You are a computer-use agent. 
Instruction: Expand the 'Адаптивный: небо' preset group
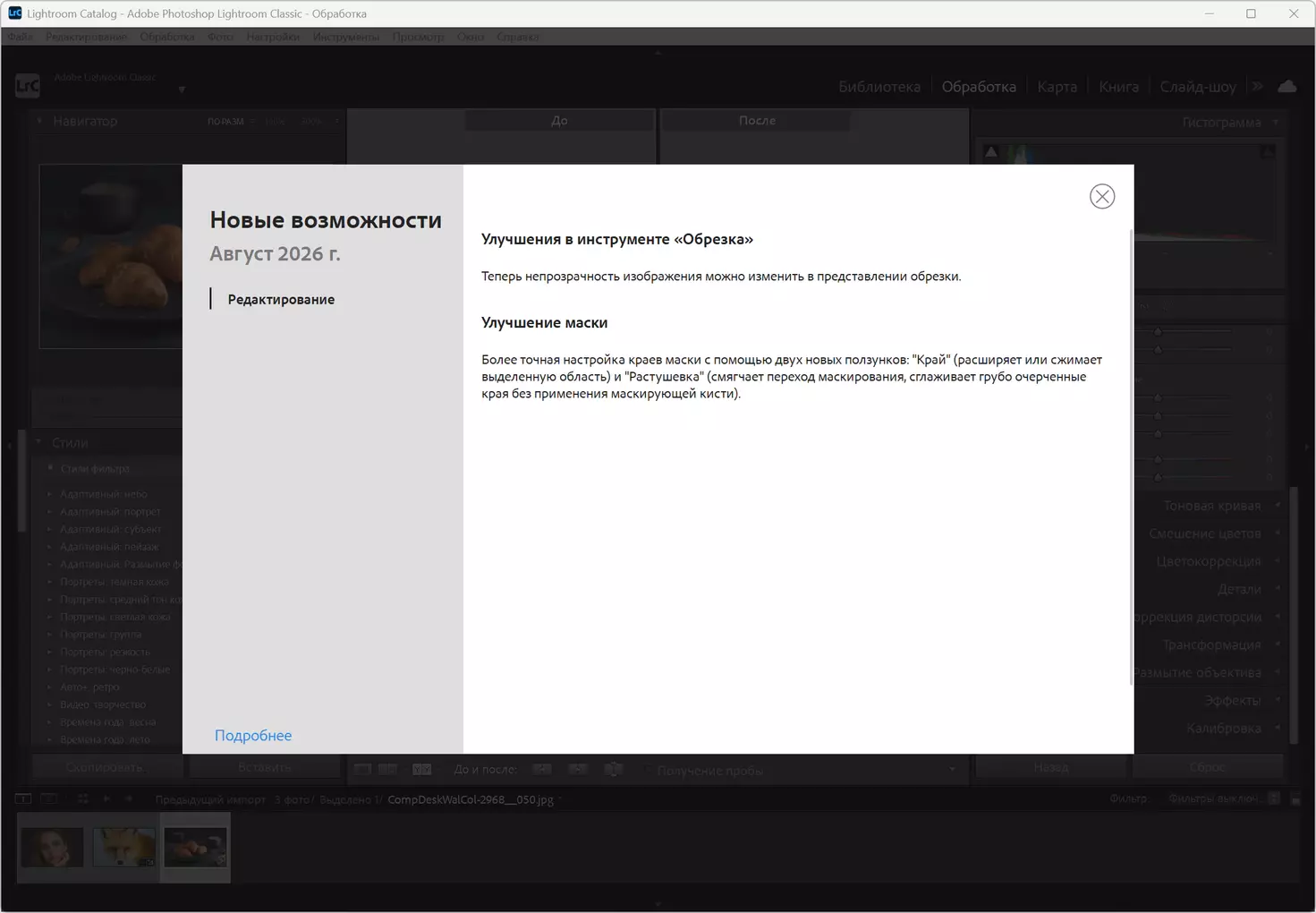click(x=51, y=494)
